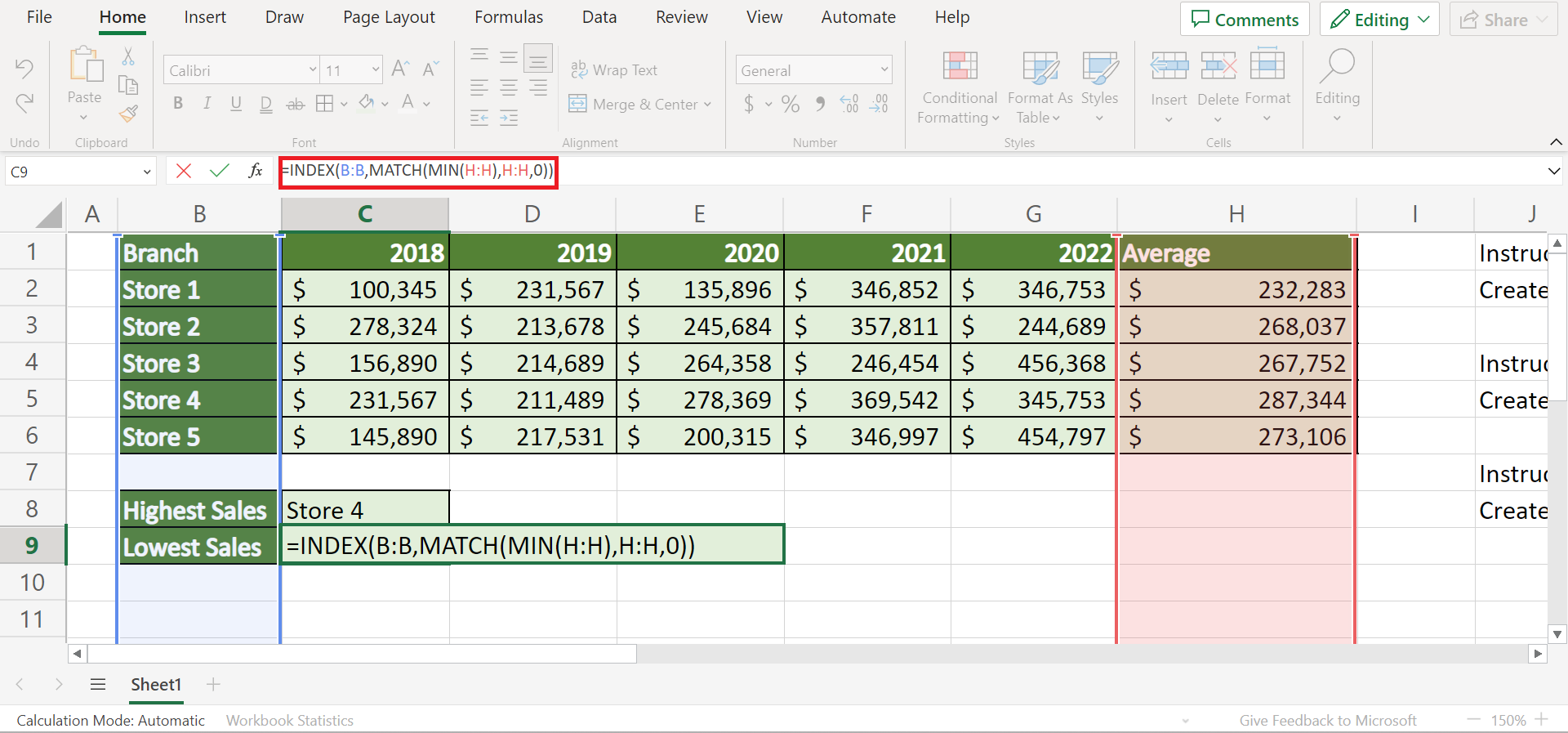
Task: Click the Redo arrow icon
Action: (x=24, y=103)
